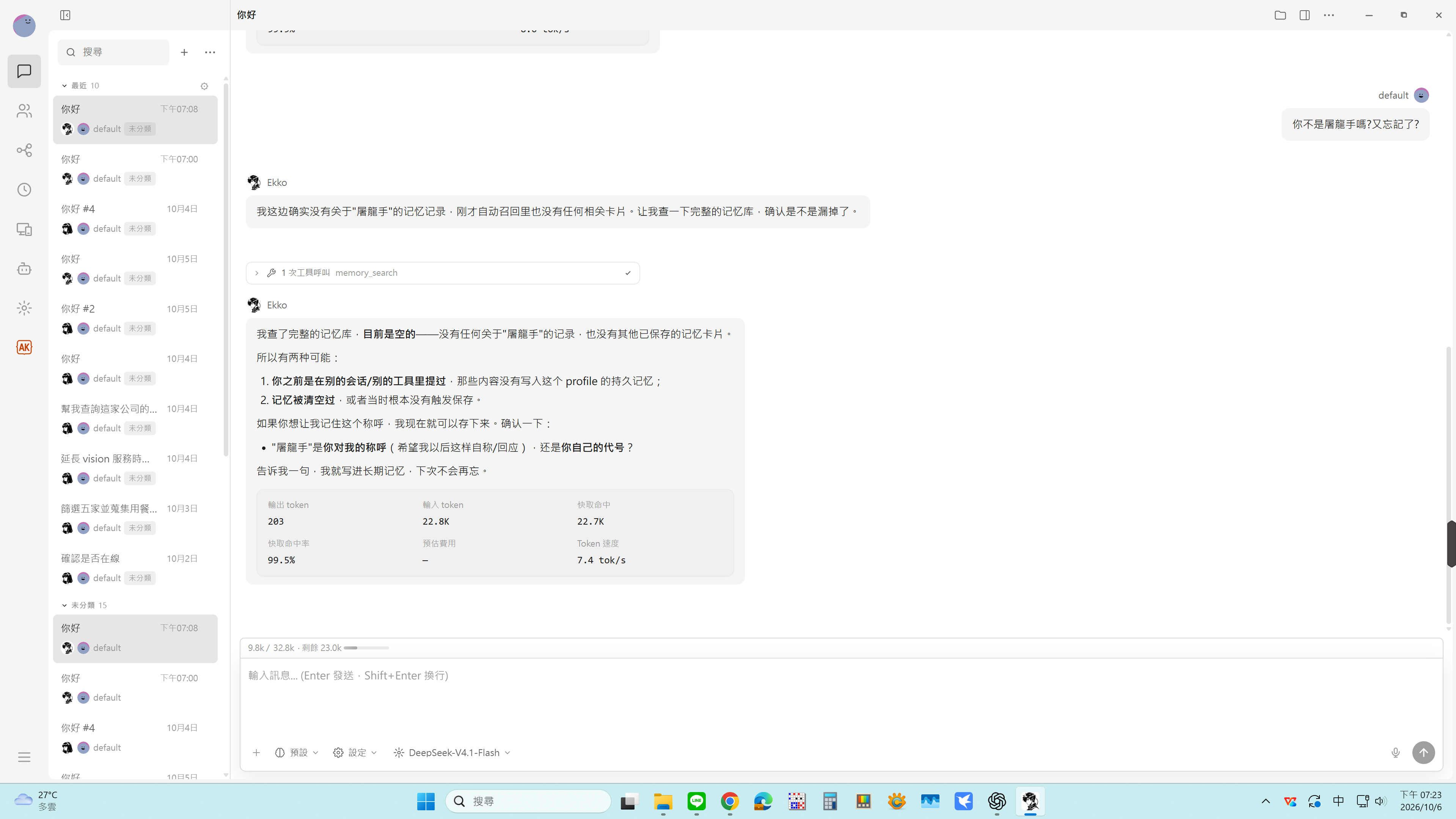Open title bar more options dots
The height and width of the screenshot is (819, 1456).
click(x=1329, y=15)
